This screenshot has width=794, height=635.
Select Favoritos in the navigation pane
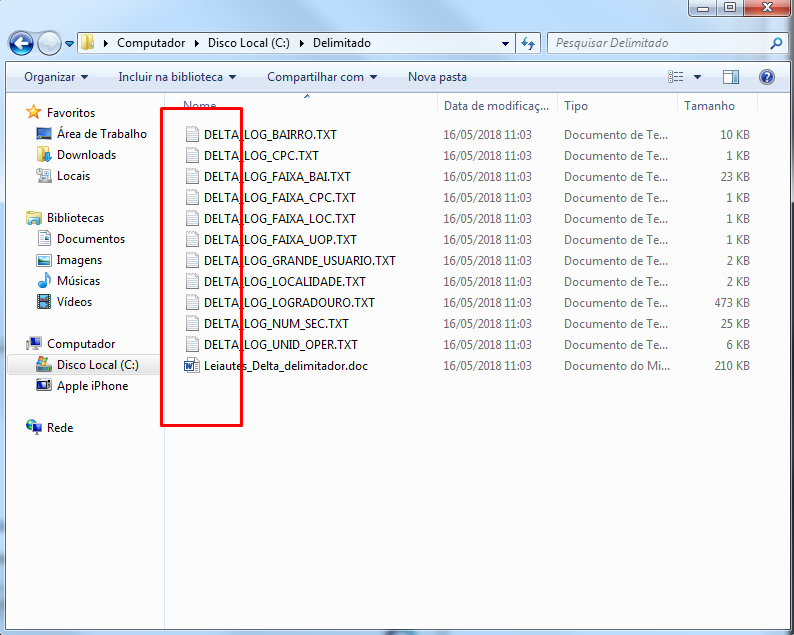click(x=71, y=112)
